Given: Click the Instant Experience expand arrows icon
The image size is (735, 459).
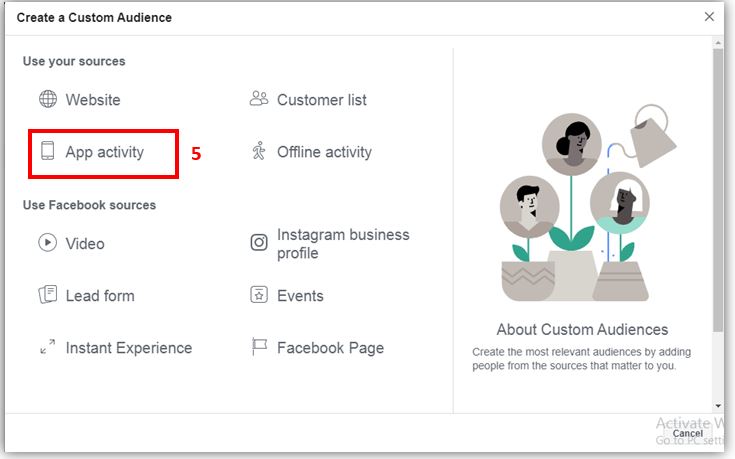Looking at the screenshot, I should 47,347.
